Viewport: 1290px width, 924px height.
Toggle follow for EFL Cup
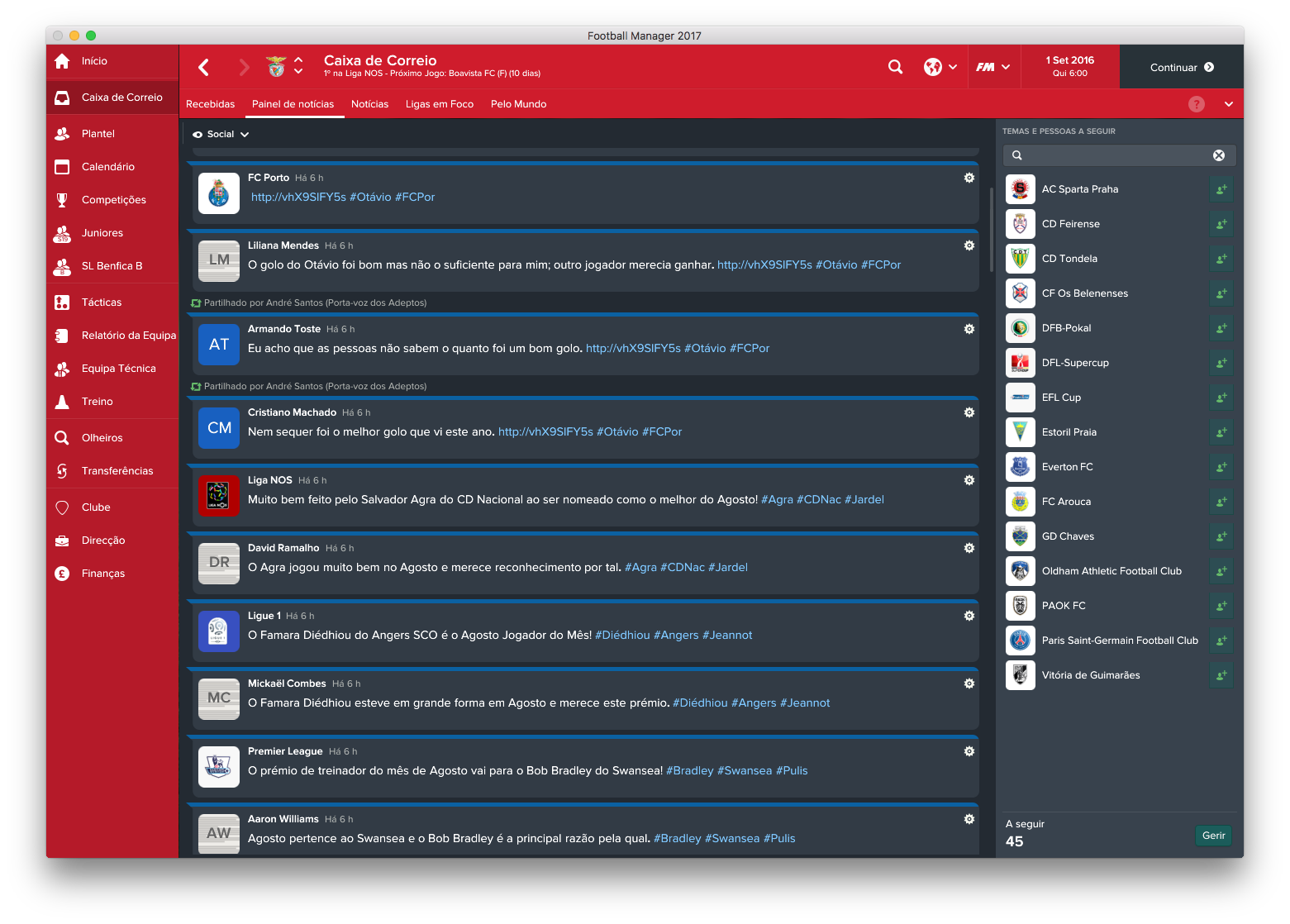pyautogui.click(x=1221, y=398)
